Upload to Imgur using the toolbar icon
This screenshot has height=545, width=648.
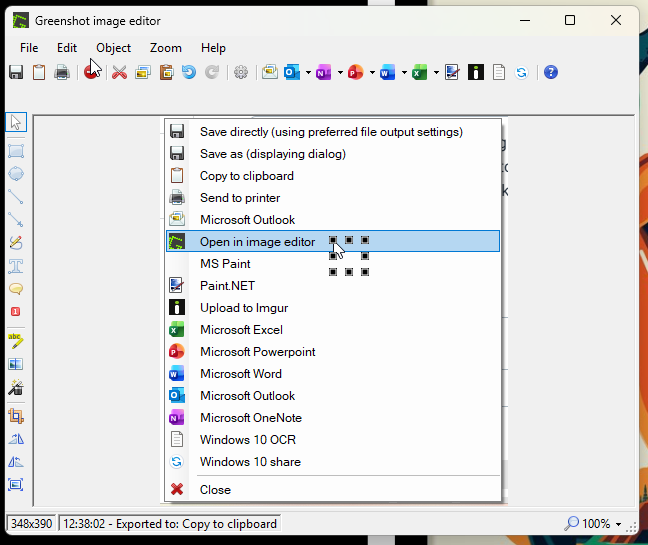(x=476, y=72)
